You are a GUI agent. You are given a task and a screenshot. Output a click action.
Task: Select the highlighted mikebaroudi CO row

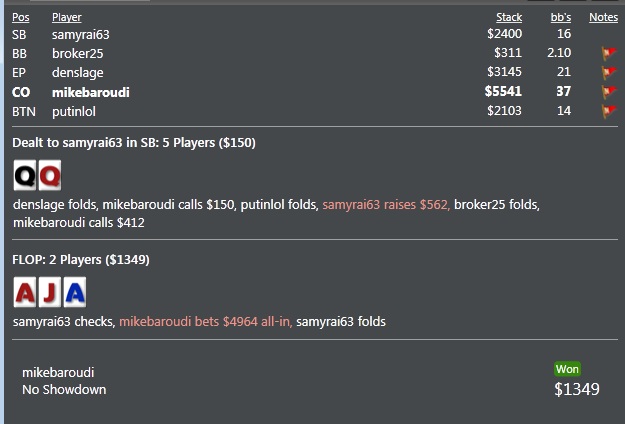pos(315,92)
